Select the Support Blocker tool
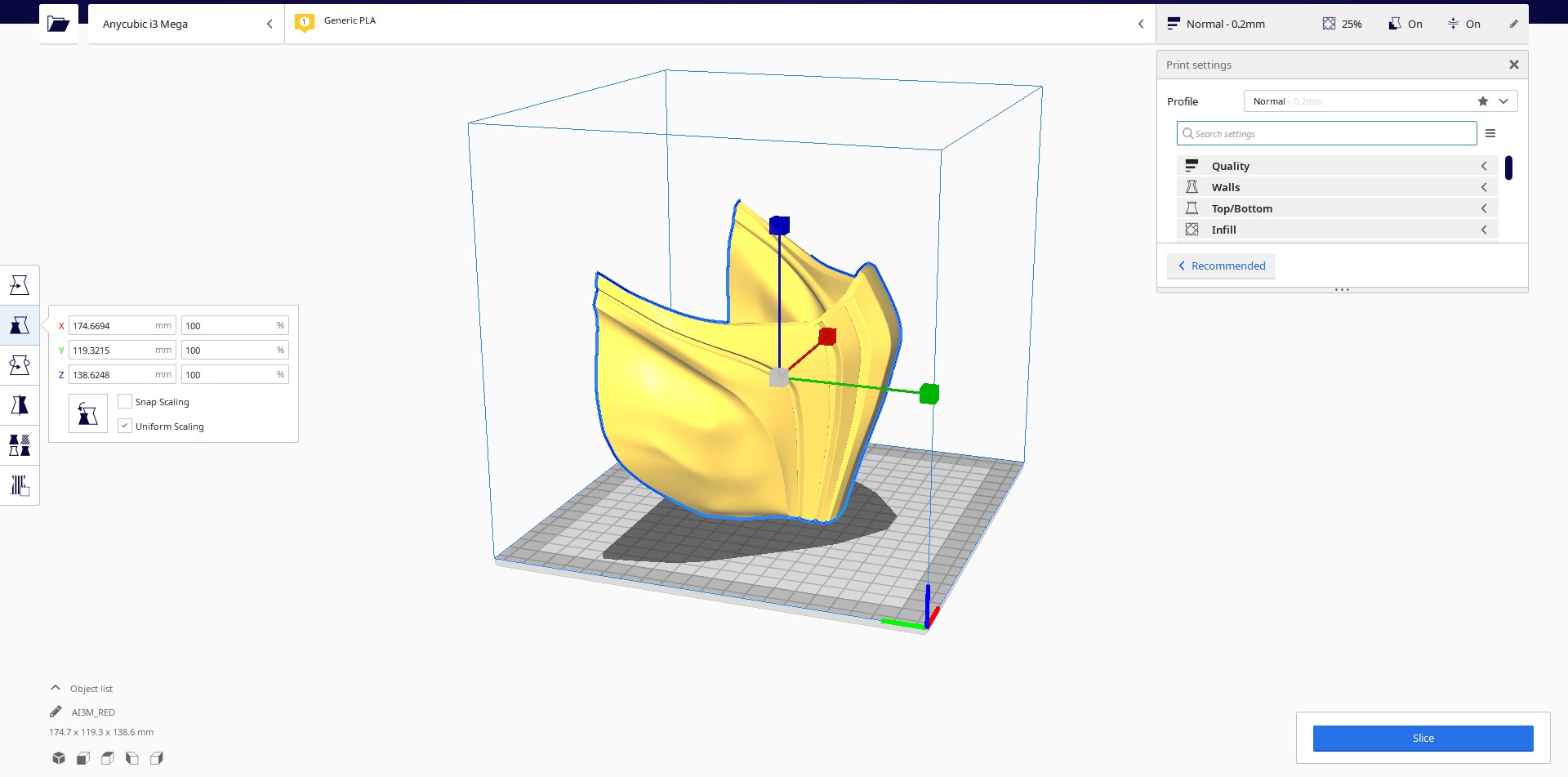1568x777 pixels. click(x=20, y=485)
